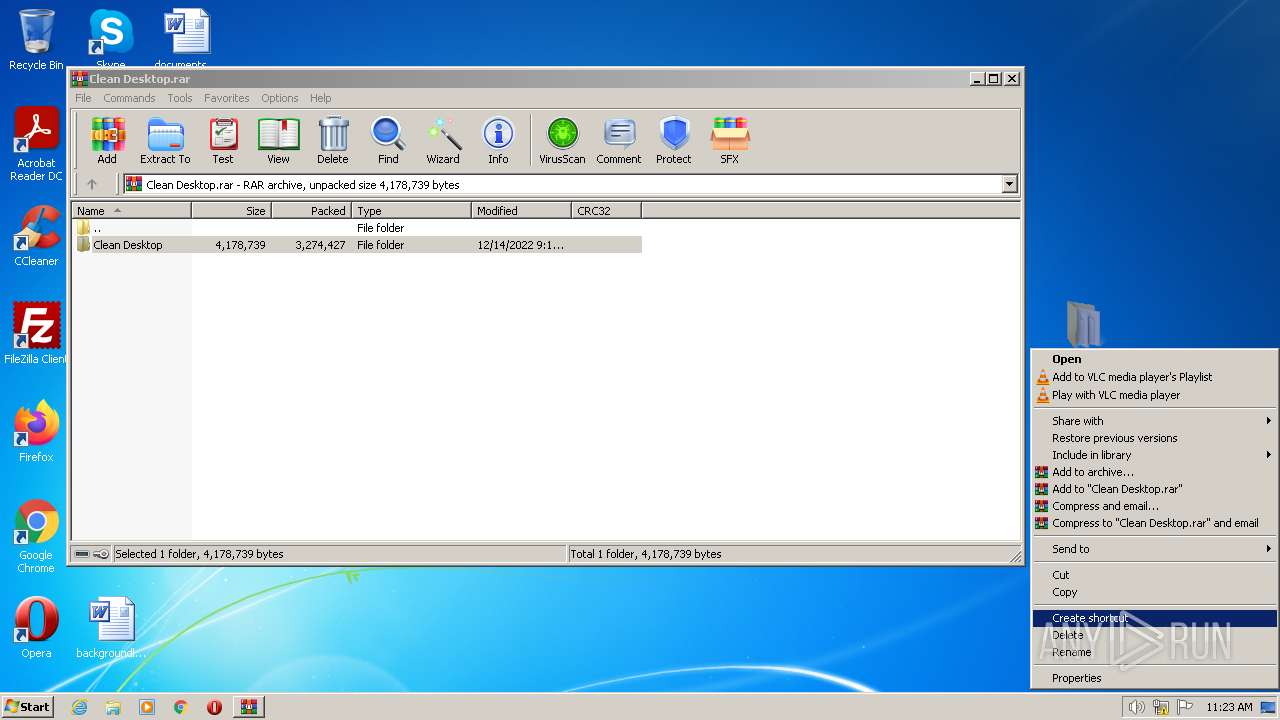Open the Commands menu

tap(129, 98)
